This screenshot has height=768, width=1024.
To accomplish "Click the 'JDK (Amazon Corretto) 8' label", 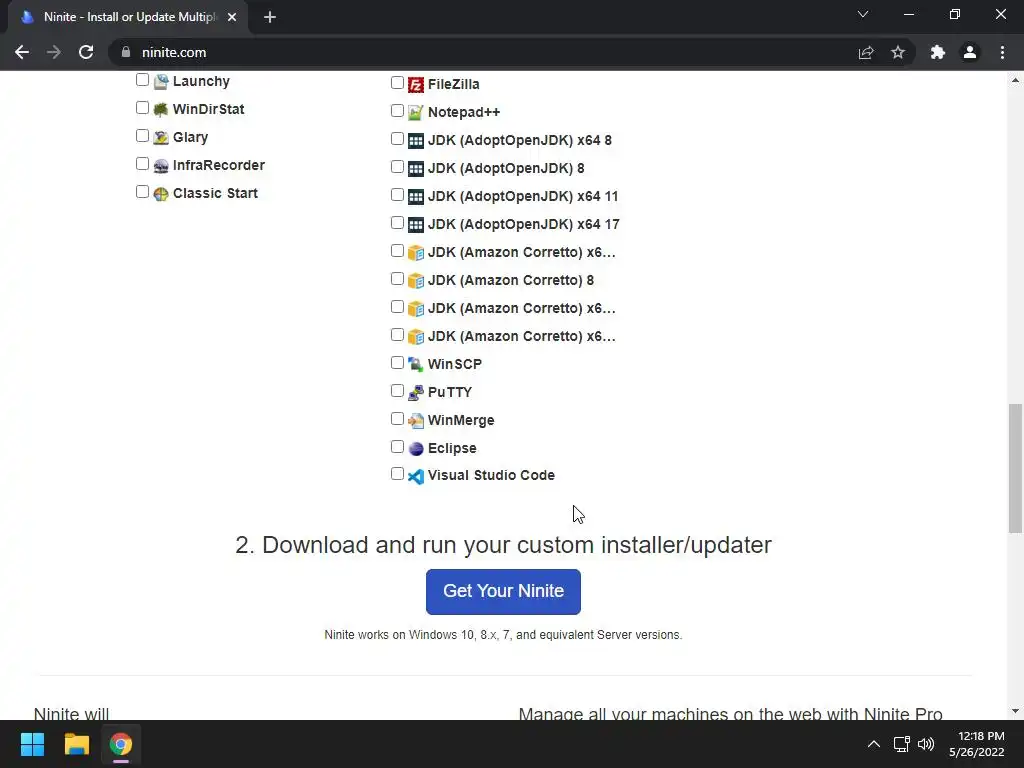I will point(511,281).
